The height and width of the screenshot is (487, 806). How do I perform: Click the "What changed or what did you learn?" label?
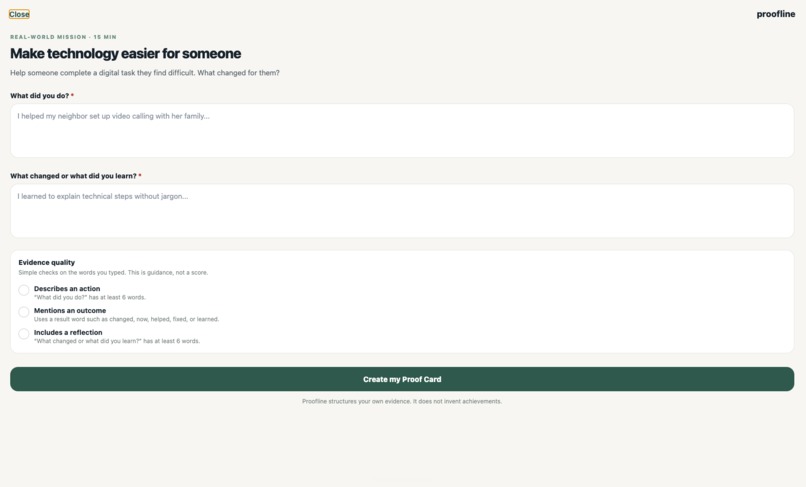point(76,176)
